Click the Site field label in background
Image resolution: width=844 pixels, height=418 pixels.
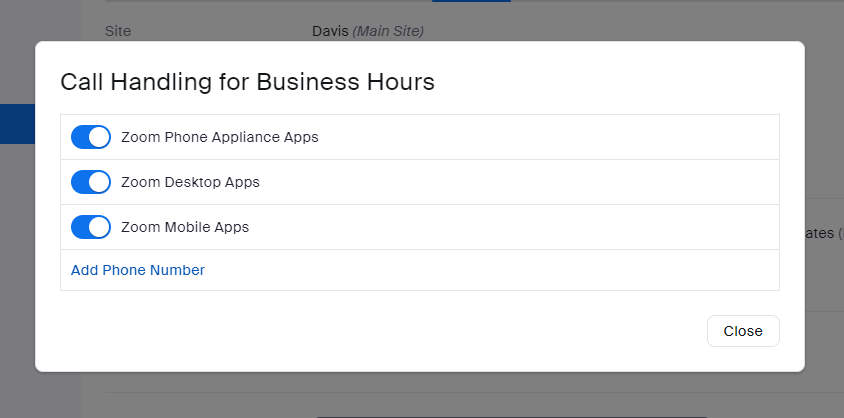click(x=118, y=31)
